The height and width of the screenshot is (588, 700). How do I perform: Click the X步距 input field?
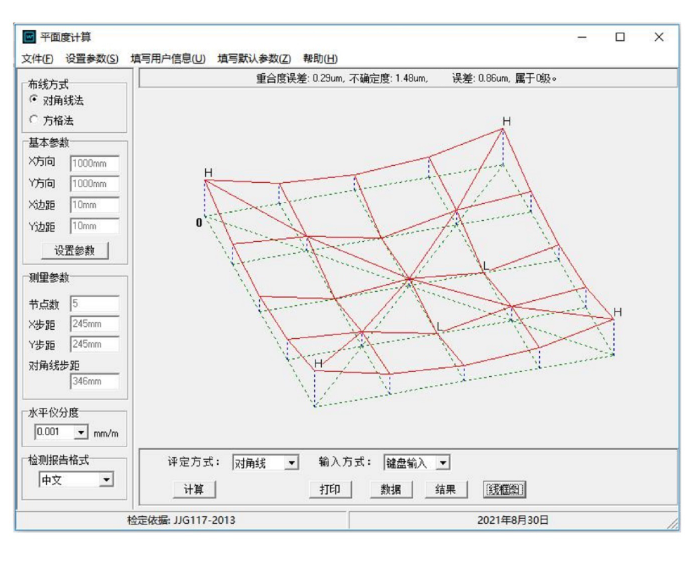pyautogui.click(x=95, y=324)
